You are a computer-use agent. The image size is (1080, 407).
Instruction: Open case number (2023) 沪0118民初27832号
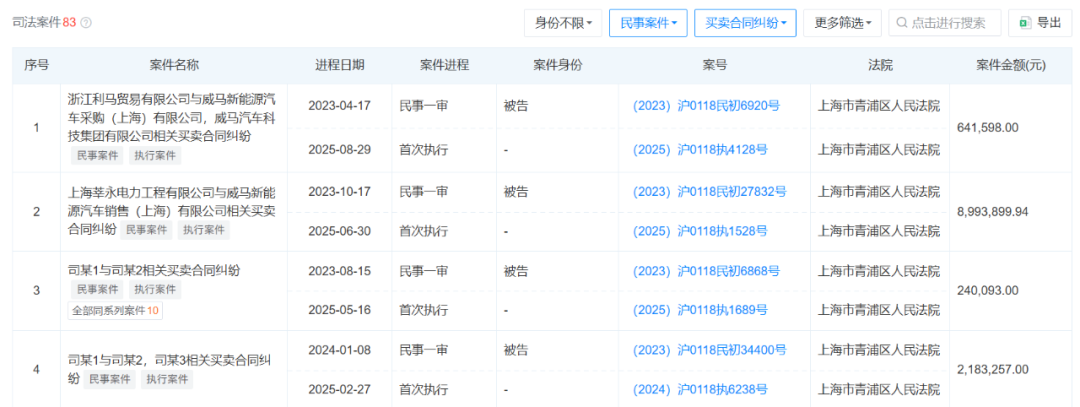(x=709, y=191)
